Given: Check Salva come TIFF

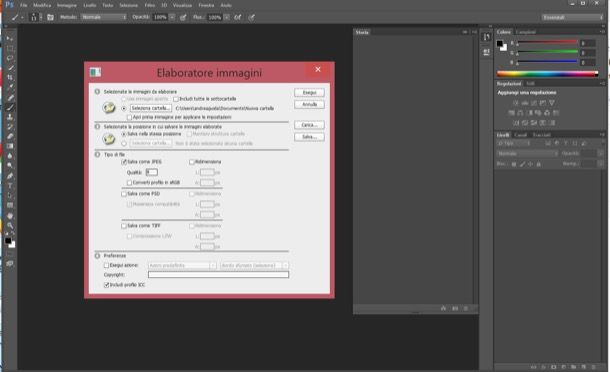Looking at the screenshot, I should tap(124, 226).
